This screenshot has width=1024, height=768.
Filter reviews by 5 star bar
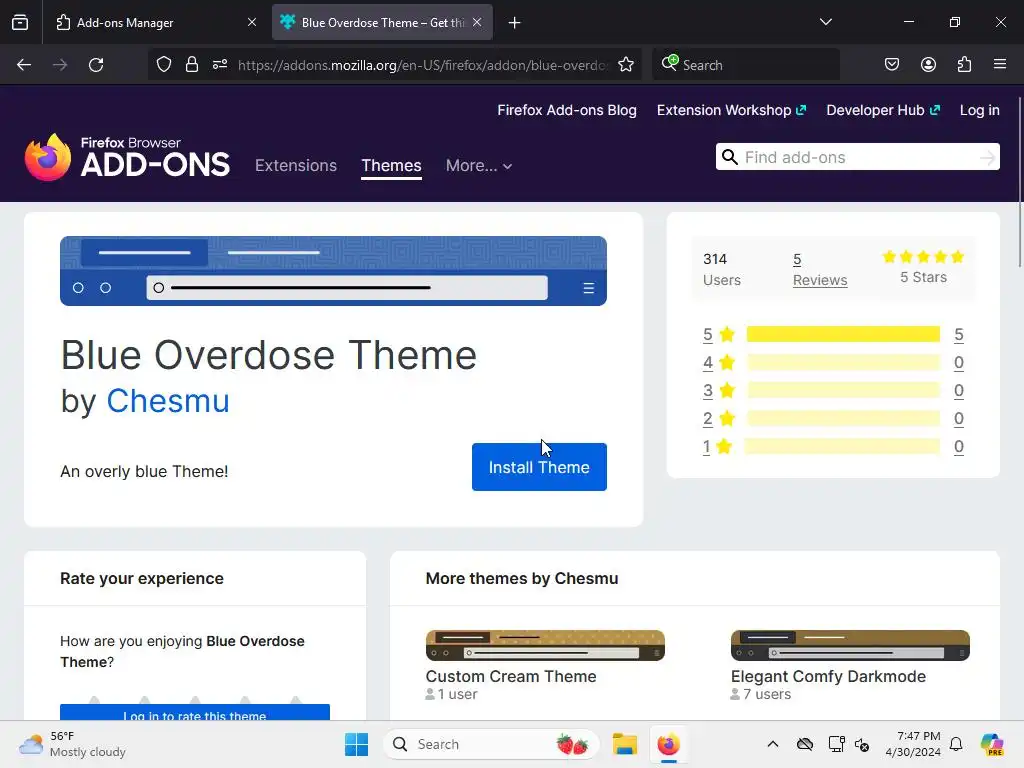pos(843,334)
